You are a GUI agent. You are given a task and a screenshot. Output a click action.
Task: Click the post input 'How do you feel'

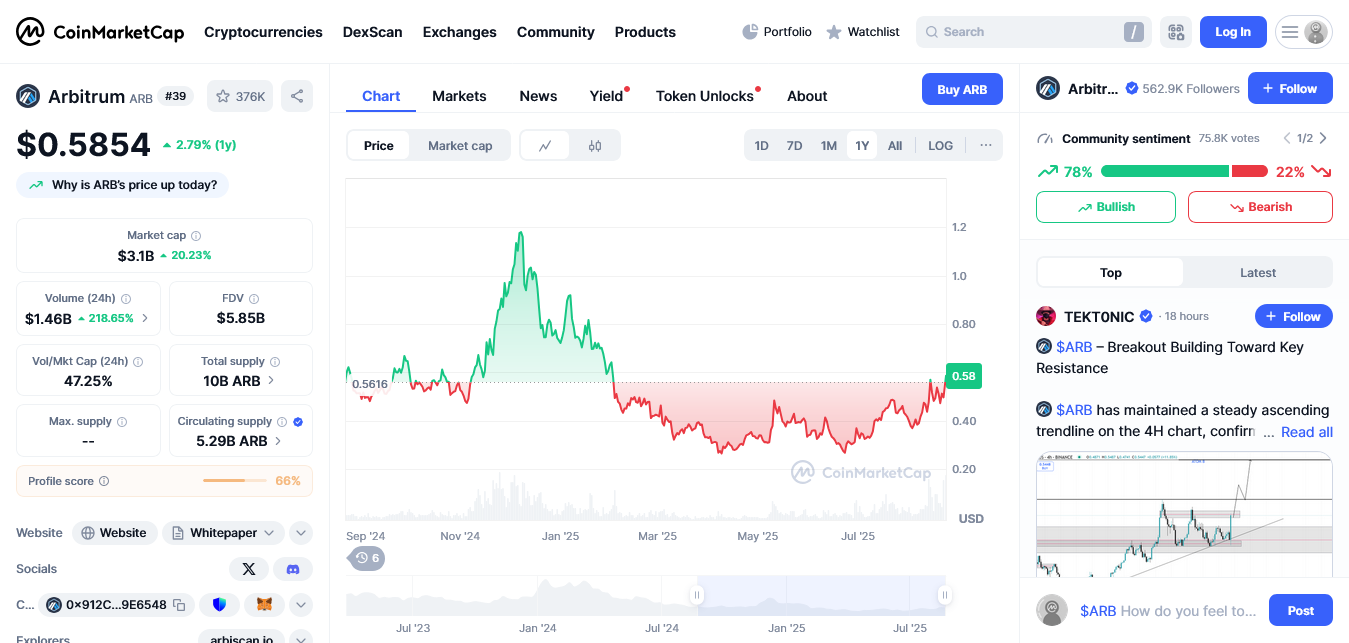pyautogui.click(x=1167, y=611)
